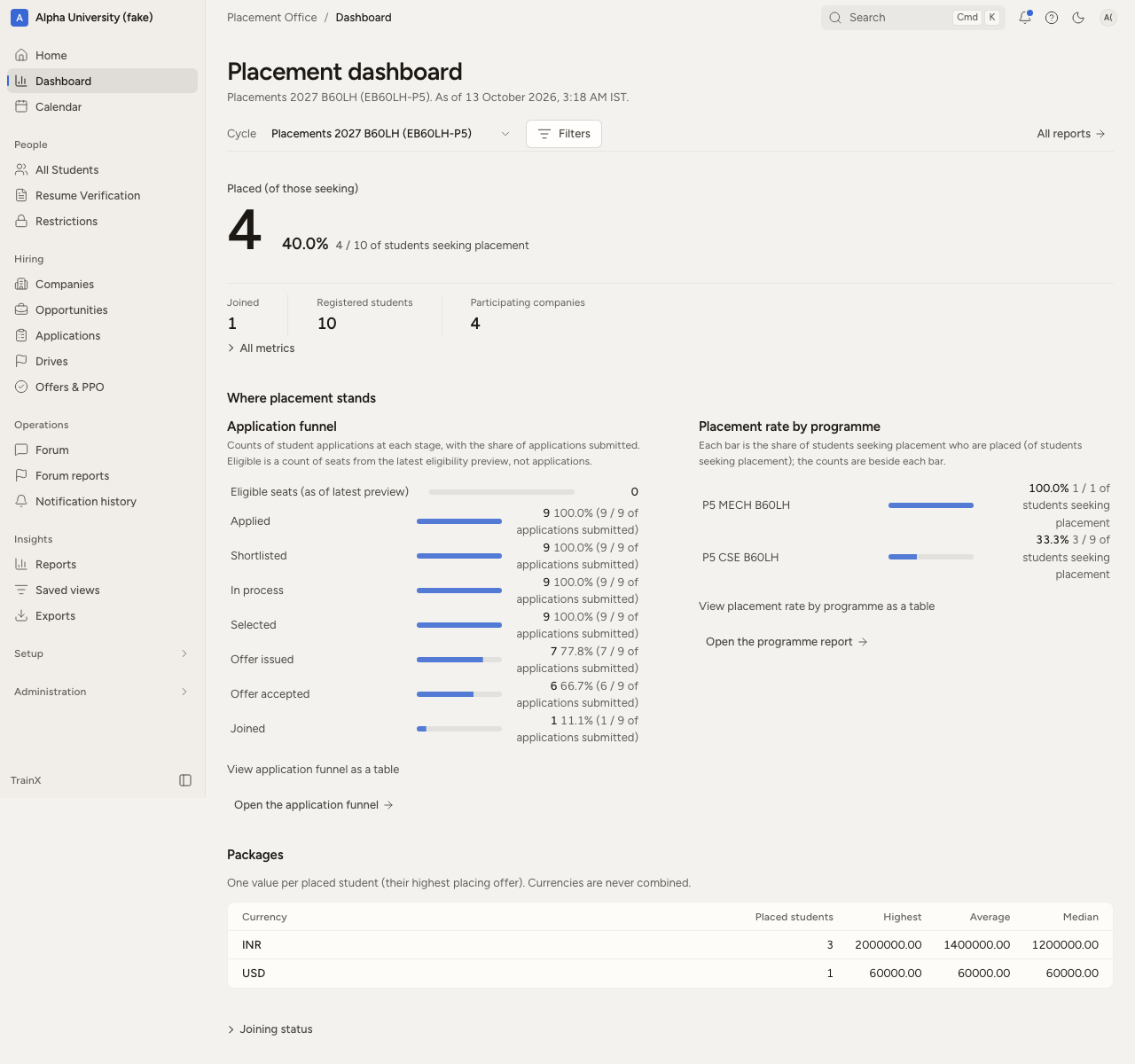The height and width of the screenshot is (1064, 1135).
Task: Open Restrictions page
Action: click(x=102, y=221)
